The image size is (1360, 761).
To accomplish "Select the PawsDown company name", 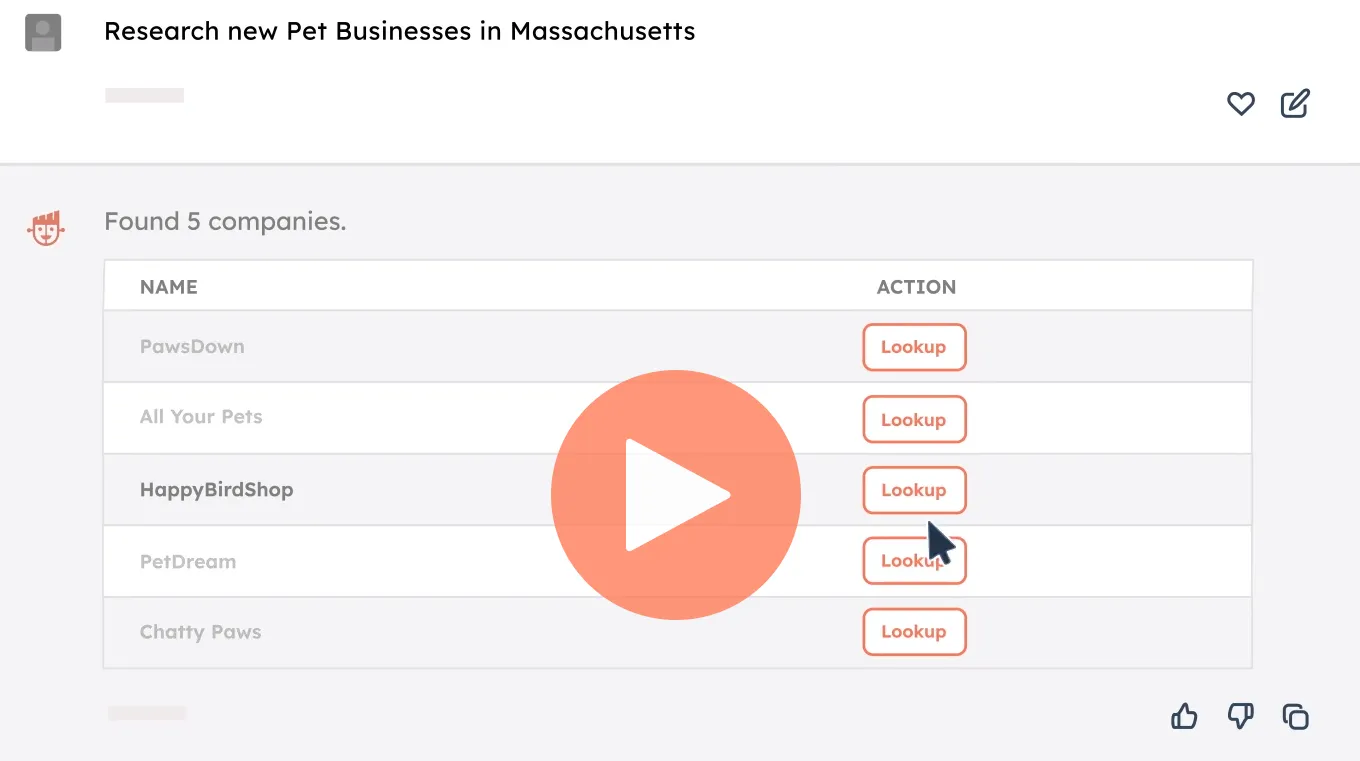I will 192,347.
